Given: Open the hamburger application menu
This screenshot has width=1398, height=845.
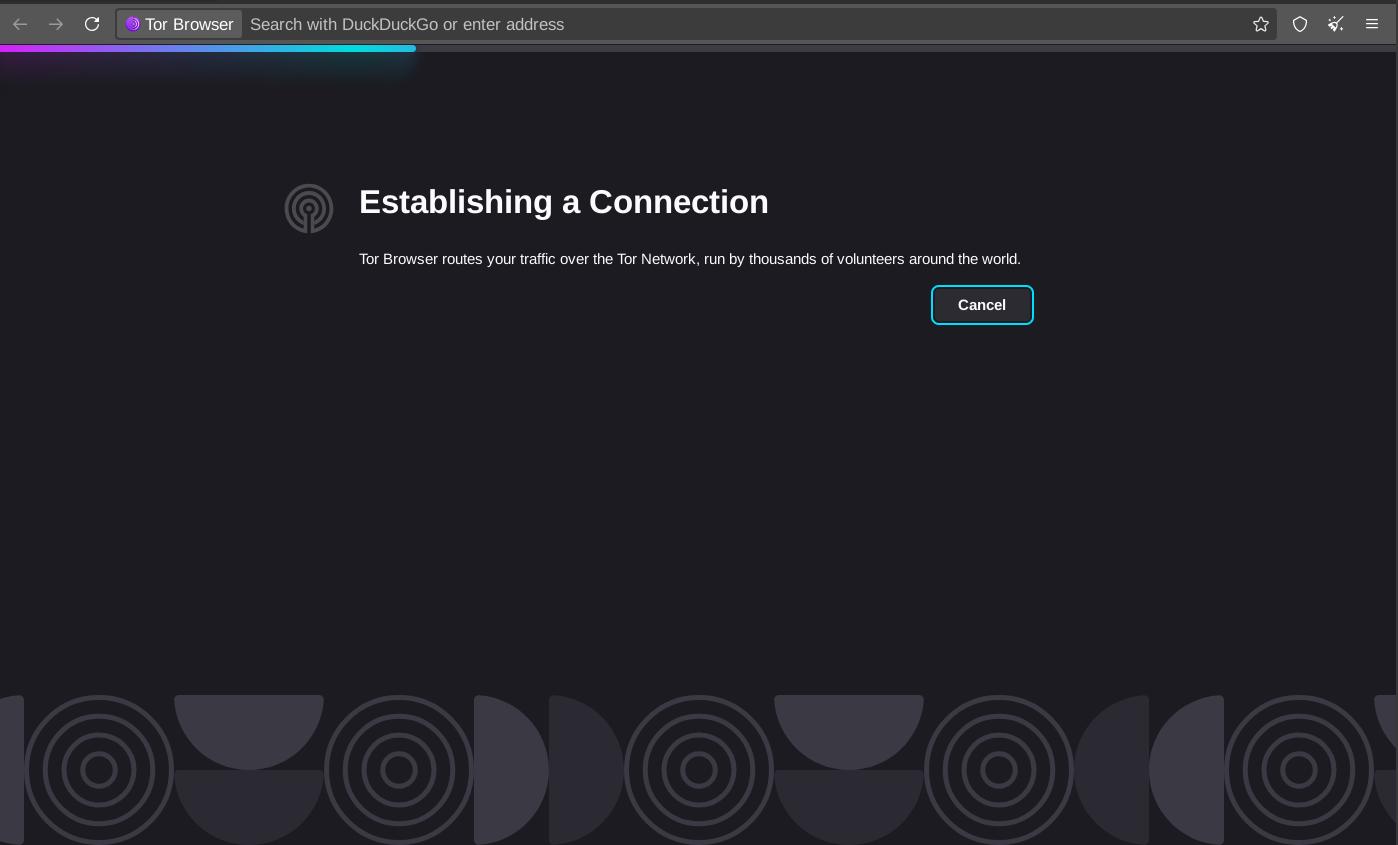Looking at the screenshot, I should pyautogui.click(x=1372, y=24).
